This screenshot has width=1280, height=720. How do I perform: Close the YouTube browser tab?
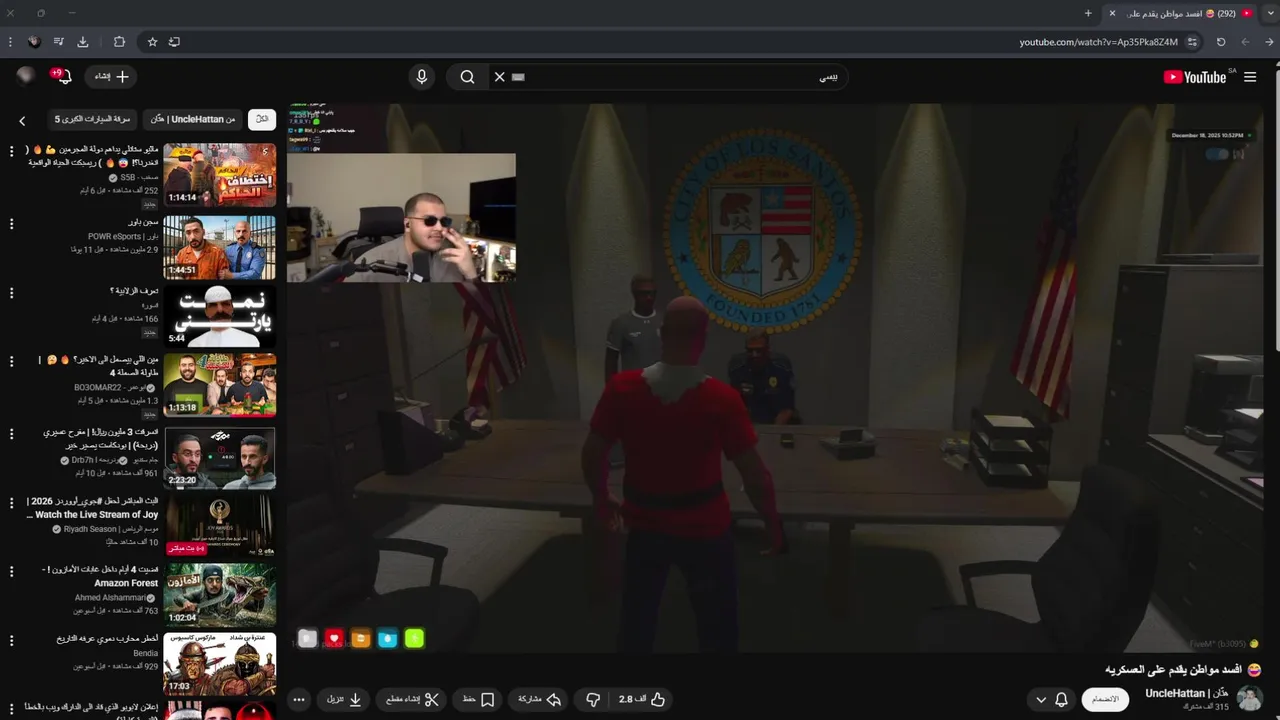point(1112,13)
